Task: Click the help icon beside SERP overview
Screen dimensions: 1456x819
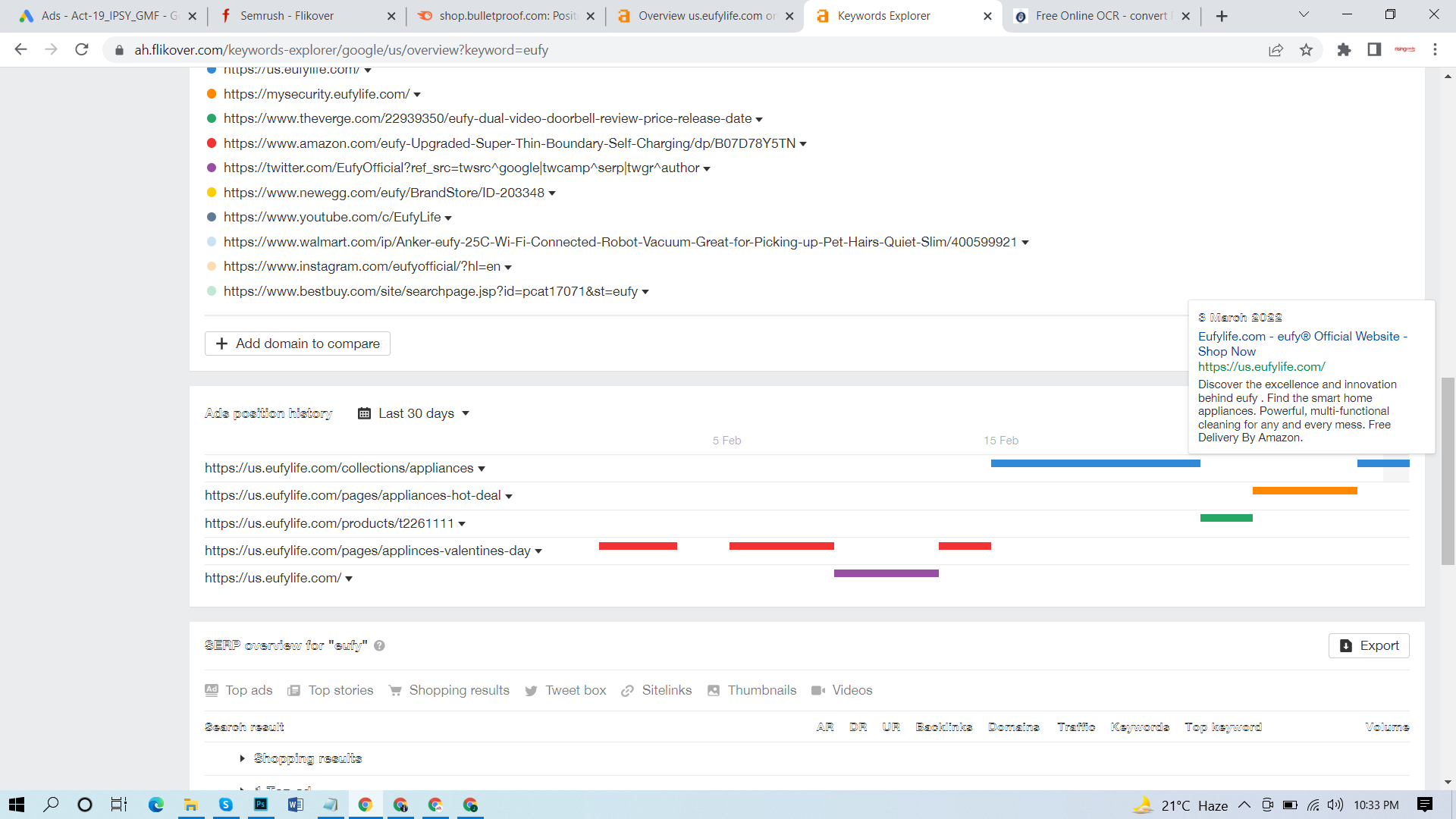Action: [379, 645]
